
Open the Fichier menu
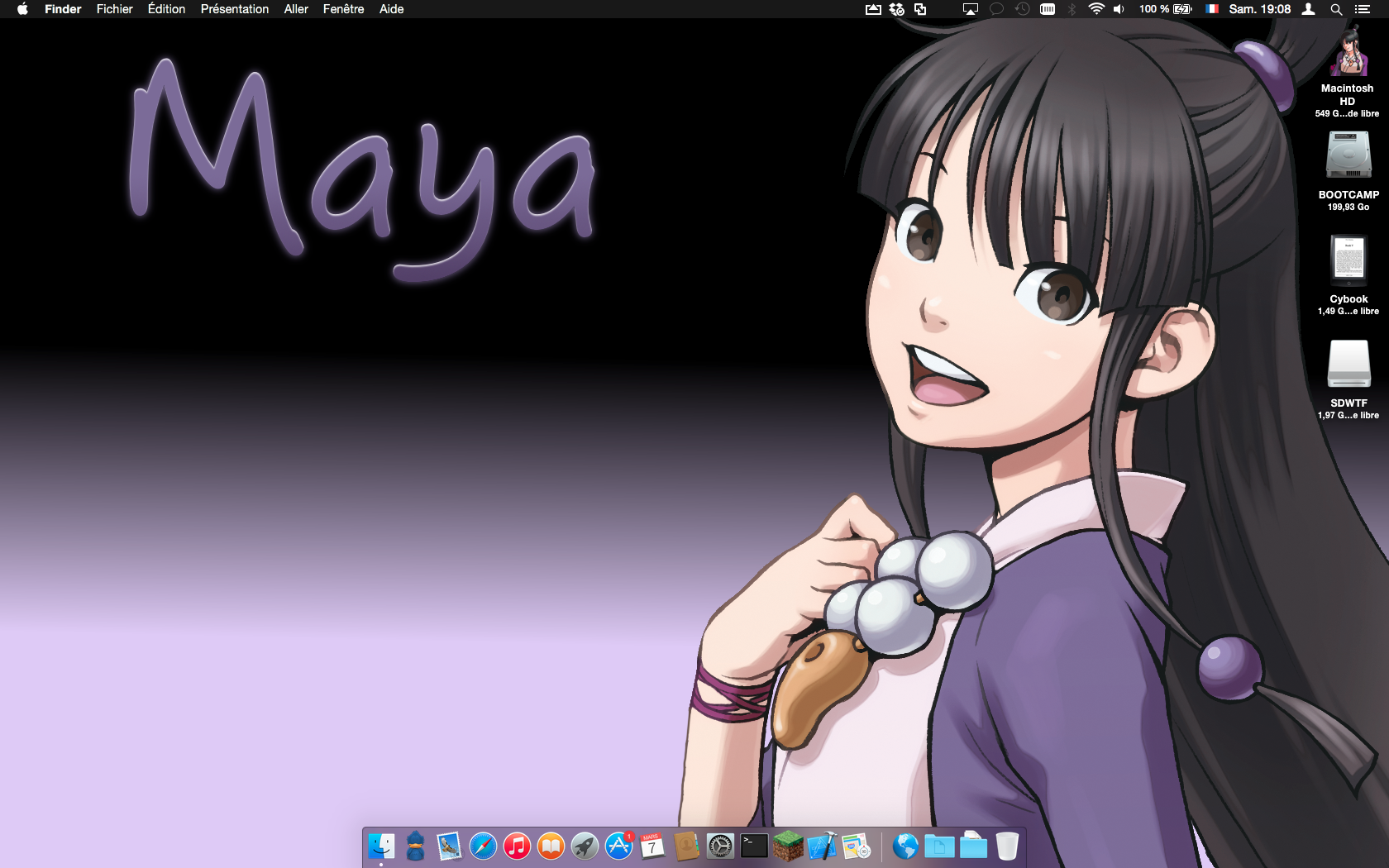coord(114,9)
